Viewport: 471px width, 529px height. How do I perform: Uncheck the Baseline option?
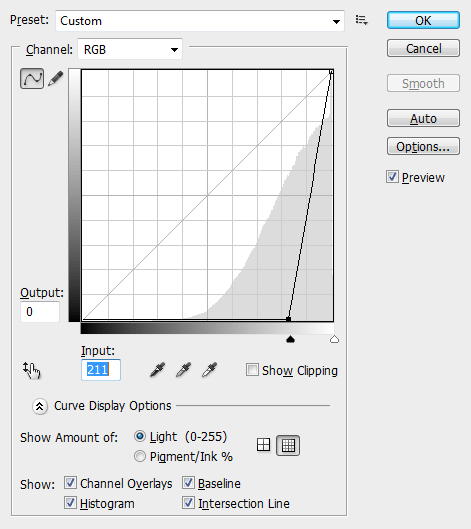pos(188,483)
